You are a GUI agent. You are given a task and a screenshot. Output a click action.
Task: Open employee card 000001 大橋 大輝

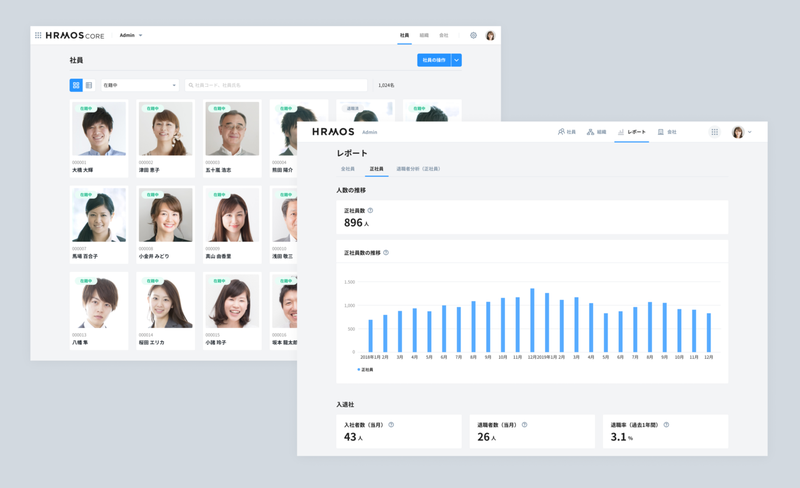click(99, 138)
